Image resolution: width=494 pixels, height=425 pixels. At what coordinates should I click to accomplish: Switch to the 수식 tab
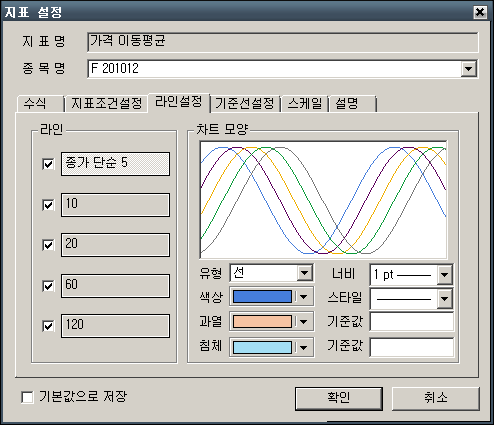tap(40, 103)
